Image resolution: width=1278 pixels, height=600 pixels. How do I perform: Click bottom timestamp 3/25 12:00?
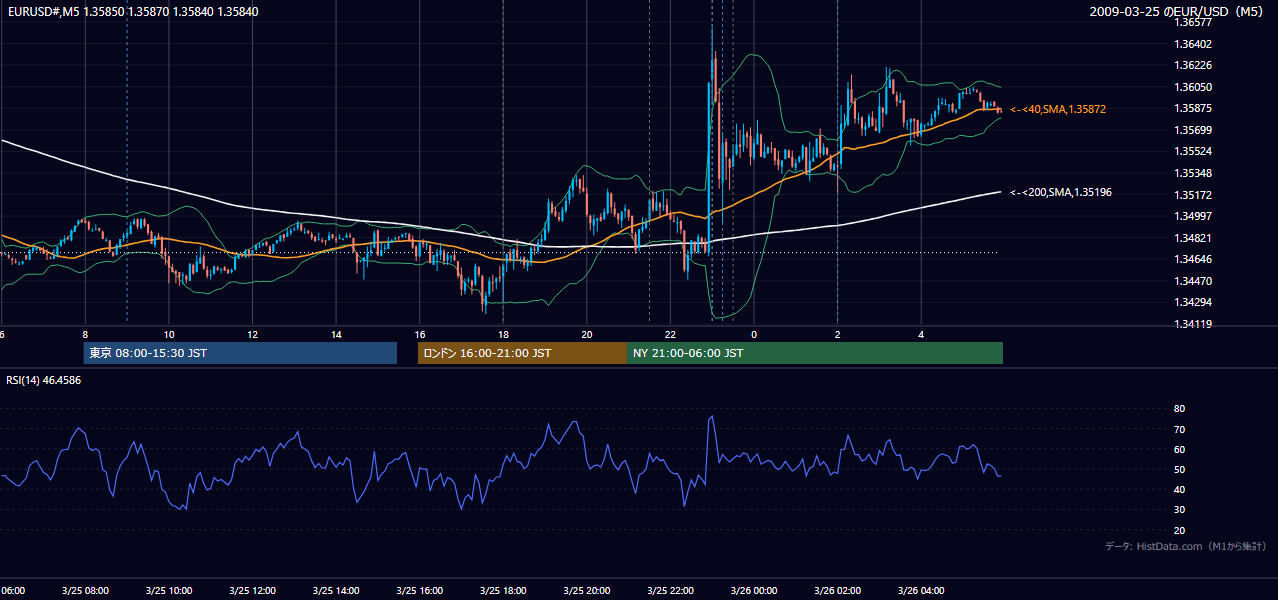252,591
